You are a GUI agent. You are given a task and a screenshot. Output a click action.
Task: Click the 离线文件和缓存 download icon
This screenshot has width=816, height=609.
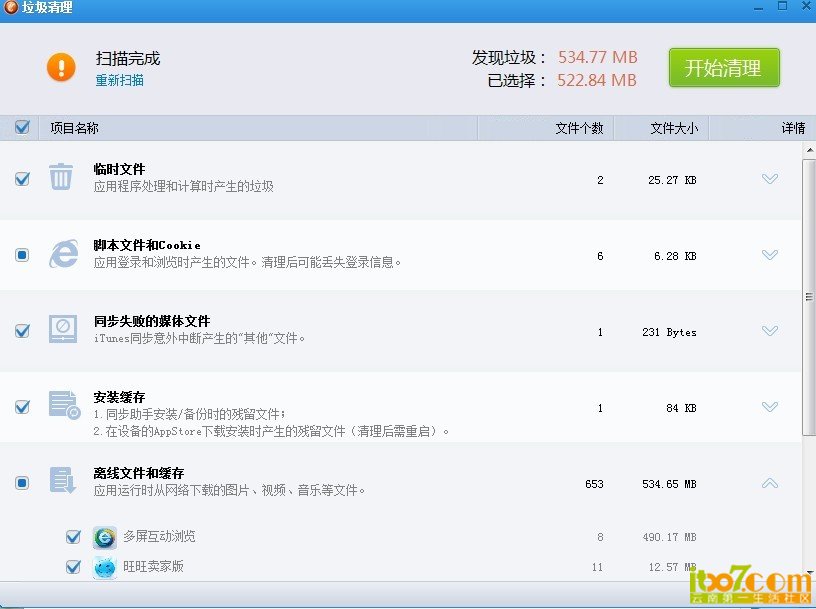[63, 480]
